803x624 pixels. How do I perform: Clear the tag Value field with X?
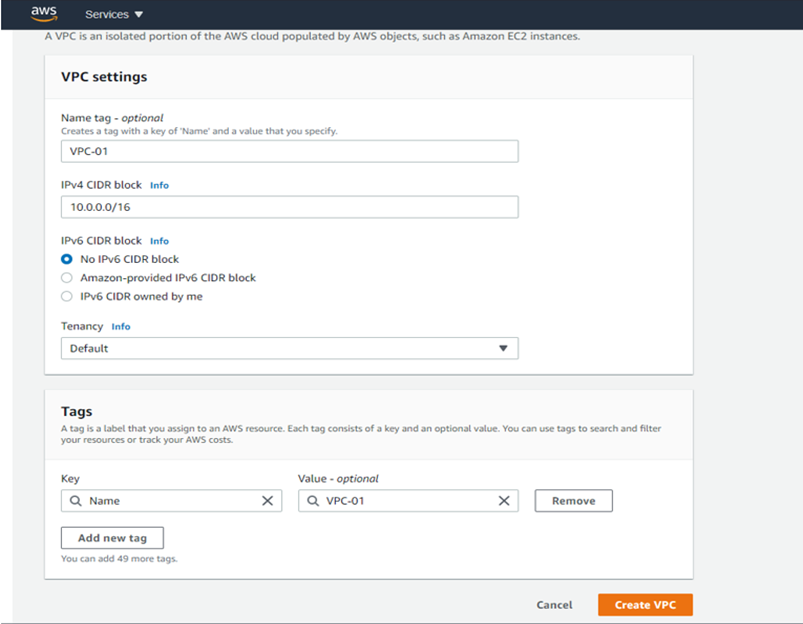(x=504, y=501)
